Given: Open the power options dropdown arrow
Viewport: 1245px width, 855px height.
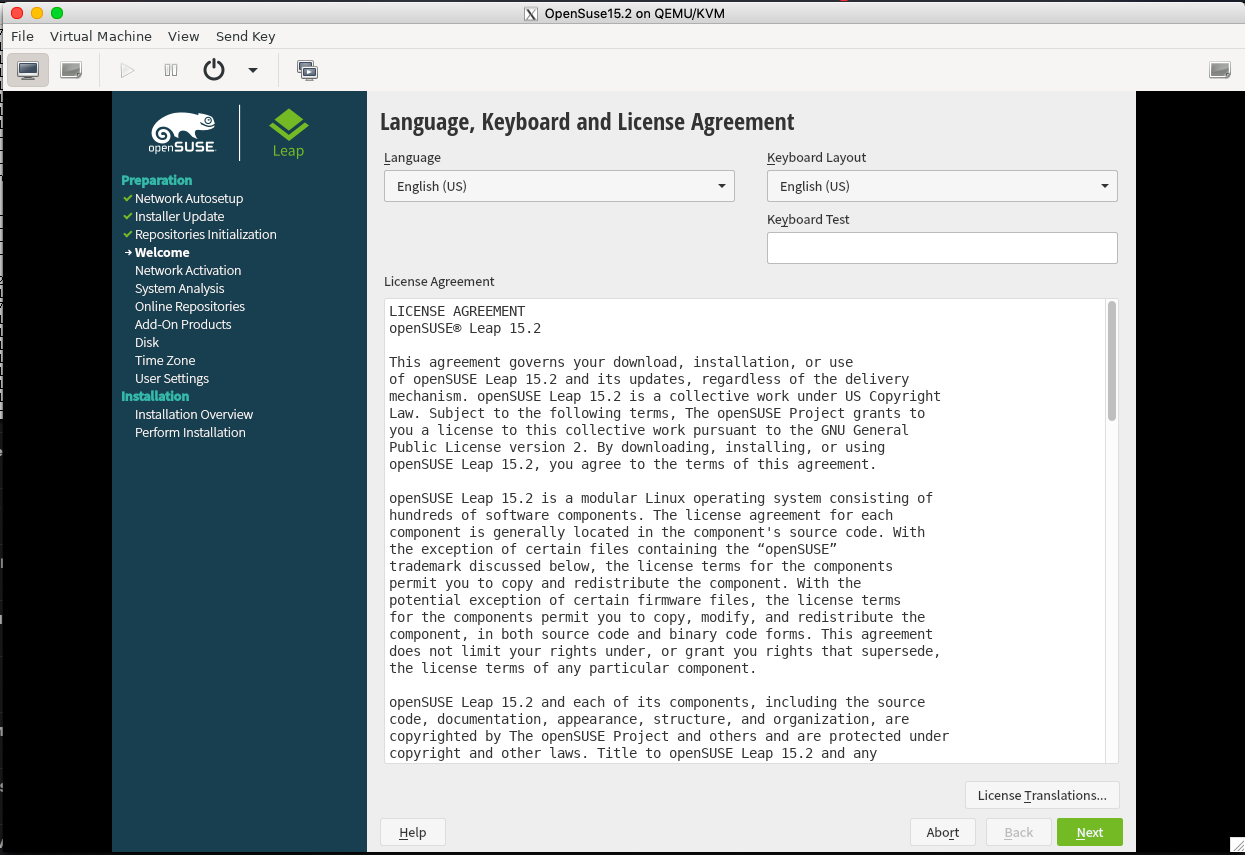Looking at the screenshot, I should point(253,70).
